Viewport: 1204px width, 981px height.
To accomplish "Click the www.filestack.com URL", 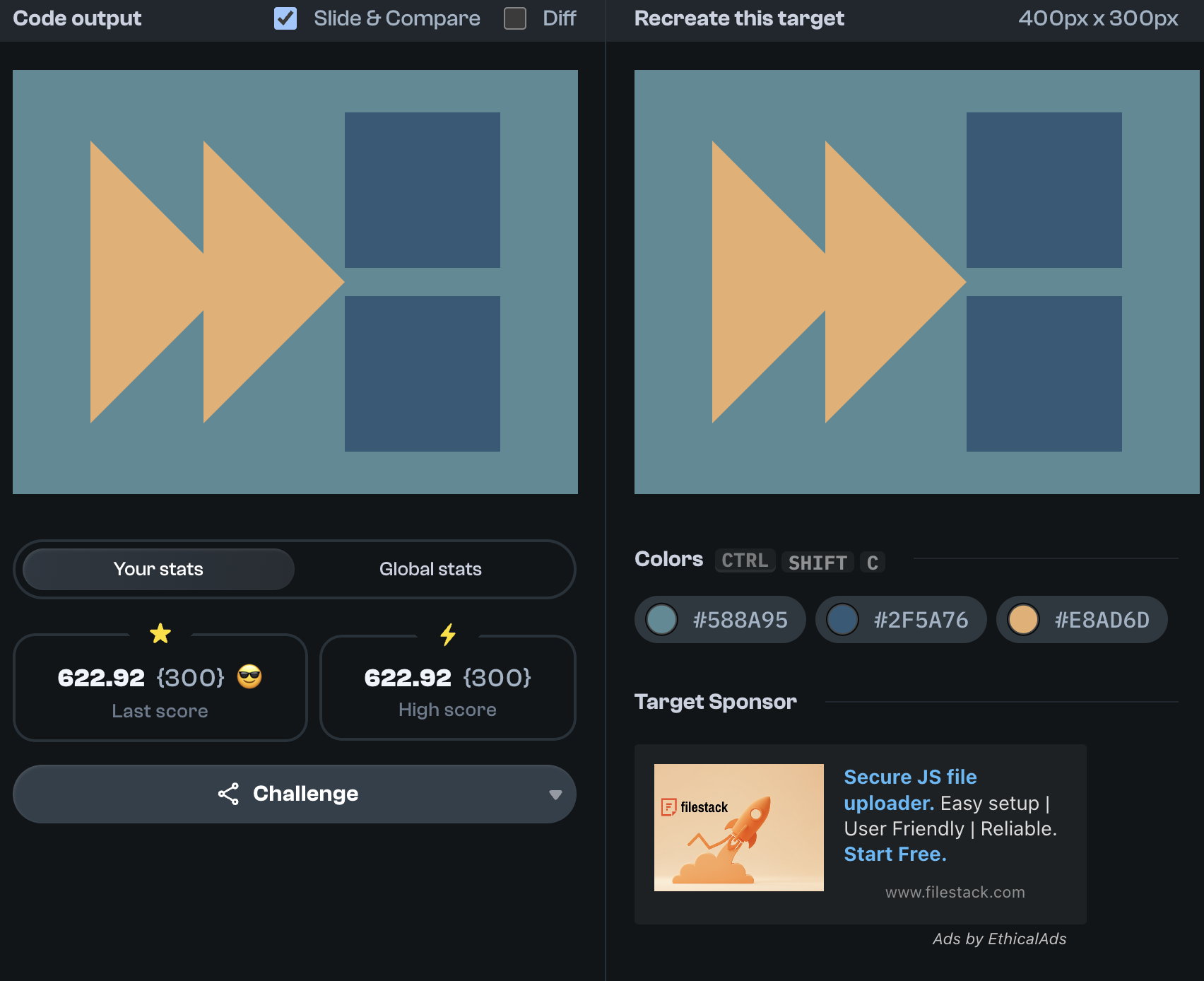I will click(x=955, y=892).
